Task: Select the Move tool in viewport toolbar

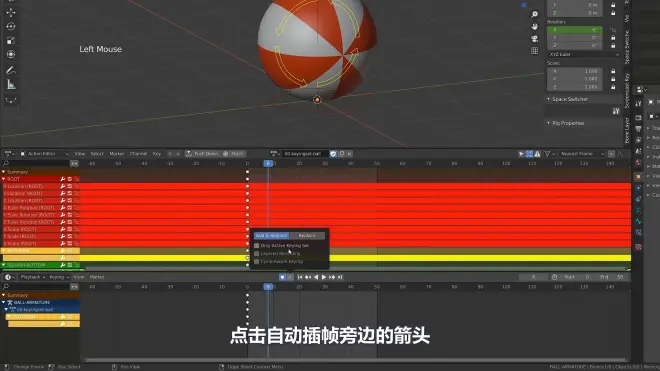Action: [11, 12]
